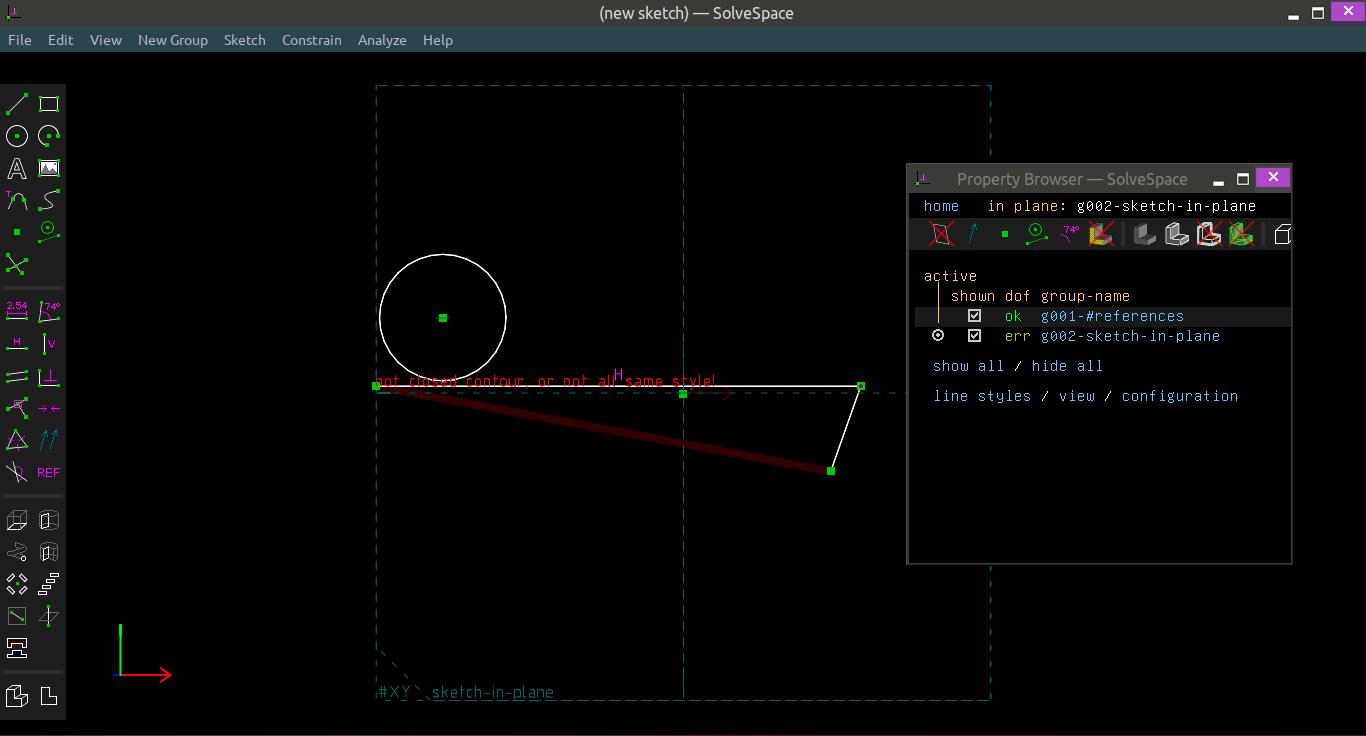Apply the horizontal constraint tool
The image size is (1366, 736).
tap(17, 344)
